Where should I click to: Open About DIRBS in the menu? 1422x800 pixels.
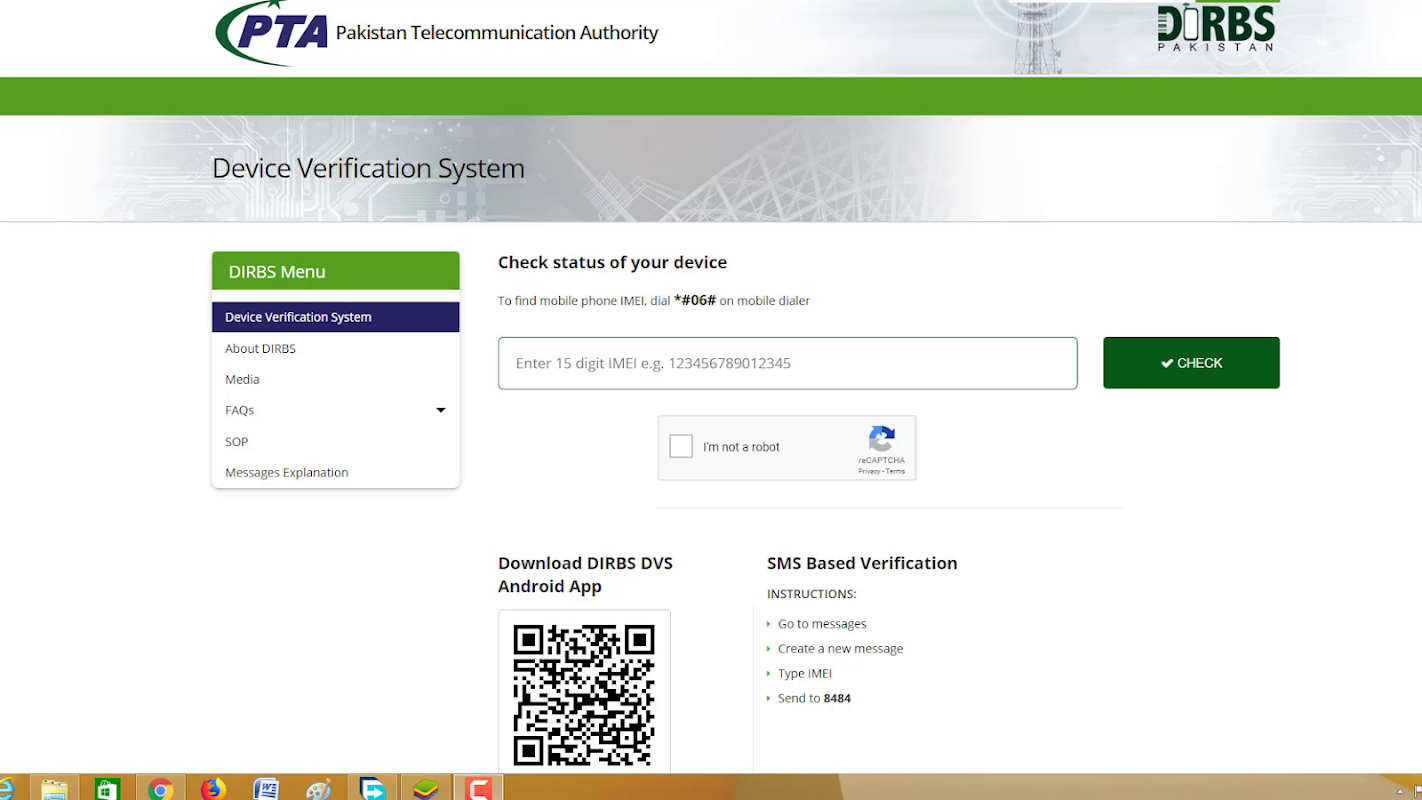click(260, 349)
